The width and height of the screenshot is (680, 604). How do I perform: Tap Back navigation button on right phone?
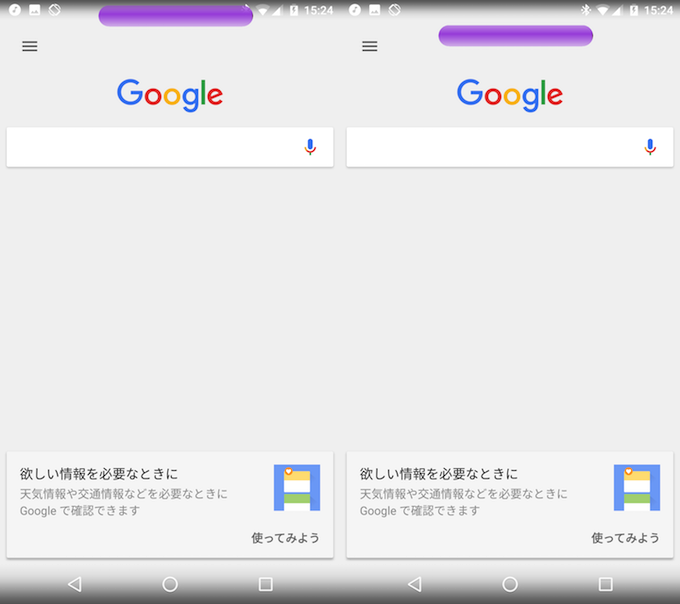(x=415, y=584)
